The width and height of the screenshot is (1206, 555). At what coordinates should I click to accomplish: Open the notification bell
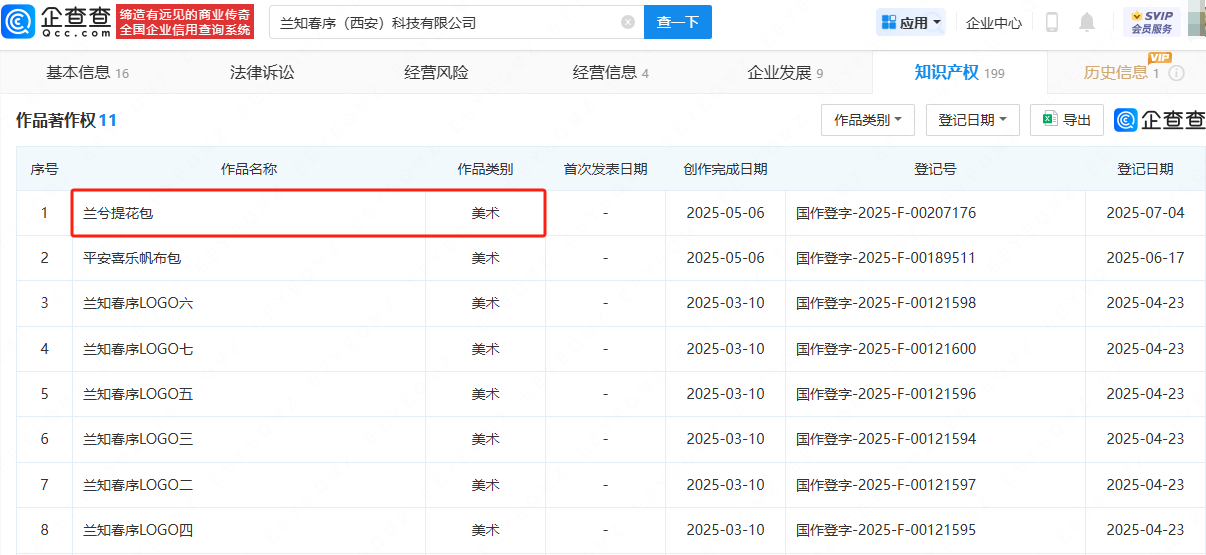click(x=1087, y=22)
